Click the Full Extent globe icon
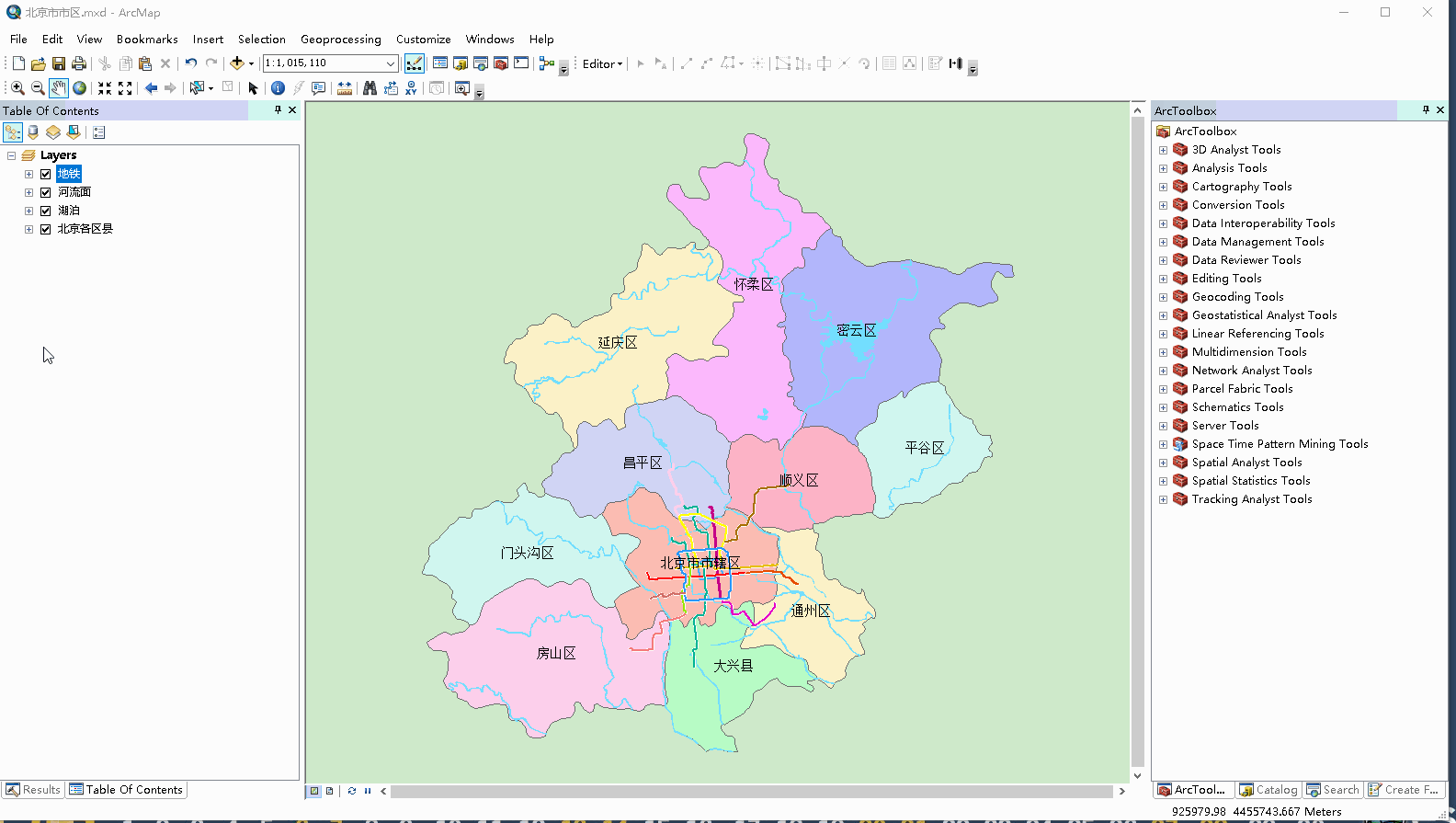The height and width of the screenshot is (823, 1456). (x=80, y=88)
